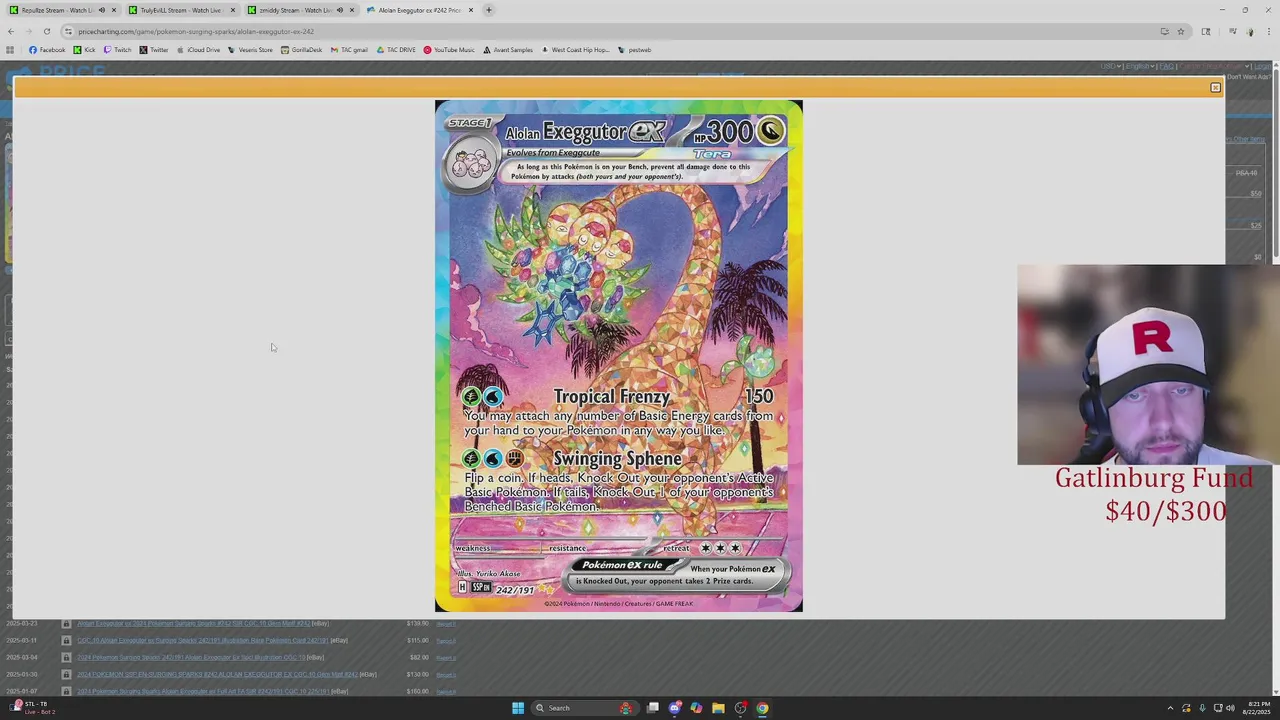The image size is (1280, 720).
Task: Open Twitch bookmark
Action: [117, 50]
